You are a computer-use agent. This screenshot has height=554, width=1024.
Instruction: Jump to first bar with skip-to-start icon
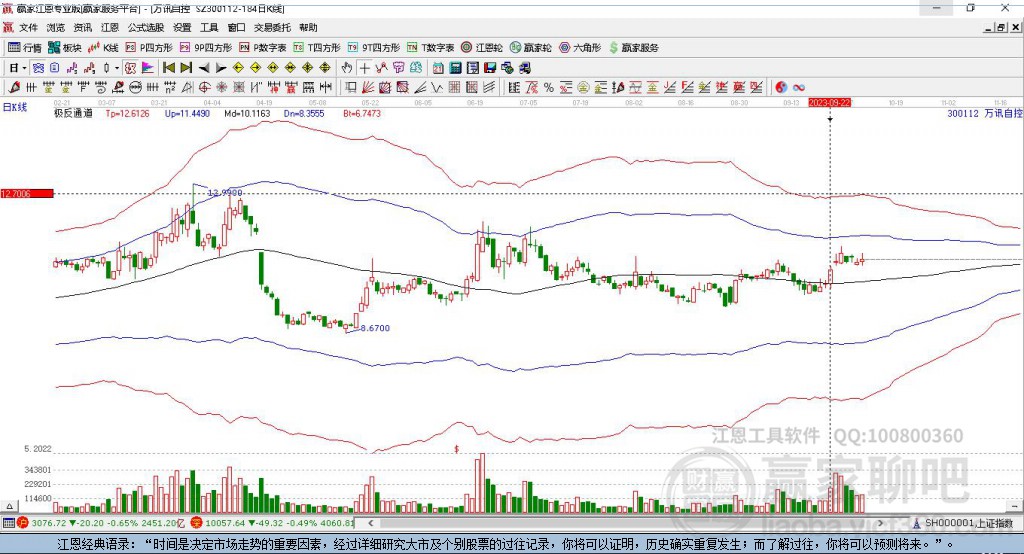168,68
